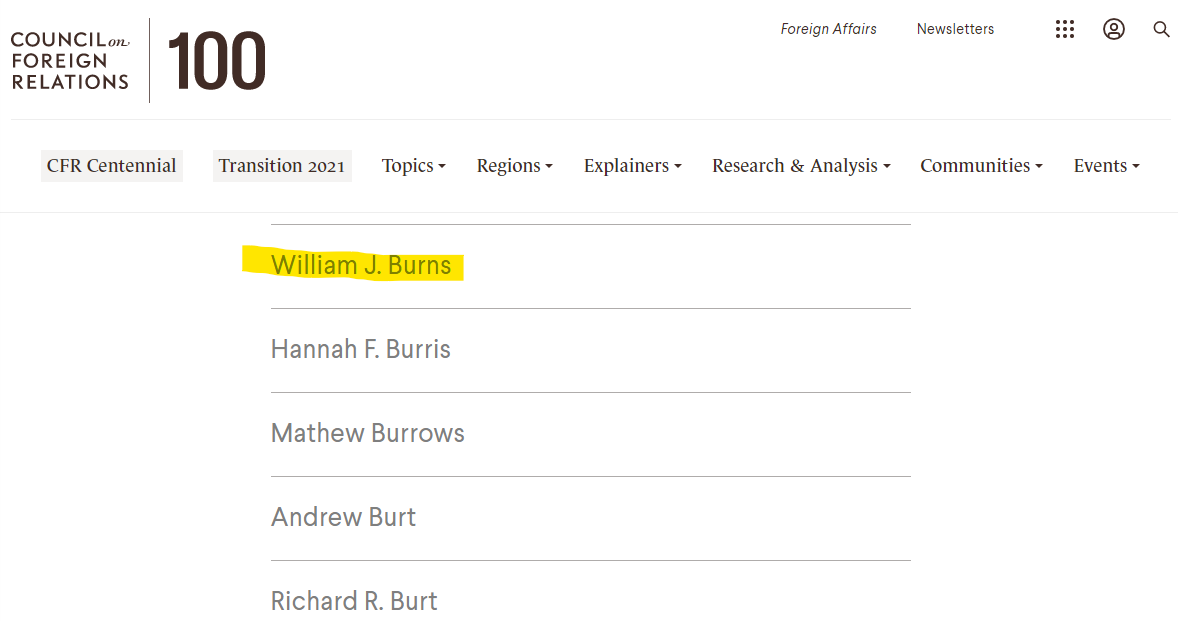Select Andrew Burt in the list
Image resolution: width=1178 pixels, height=621 pixels.
pos(343,517)
